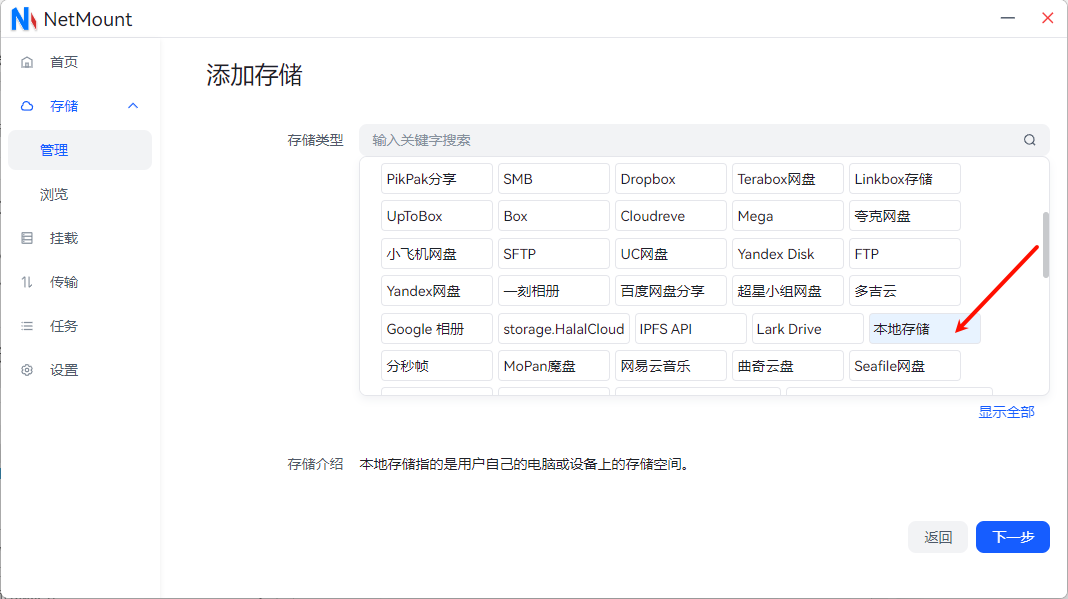This screenshot has width=1068, height=599.
Task: Select Google 相册 storage type
Action: (x=437, y=329)
